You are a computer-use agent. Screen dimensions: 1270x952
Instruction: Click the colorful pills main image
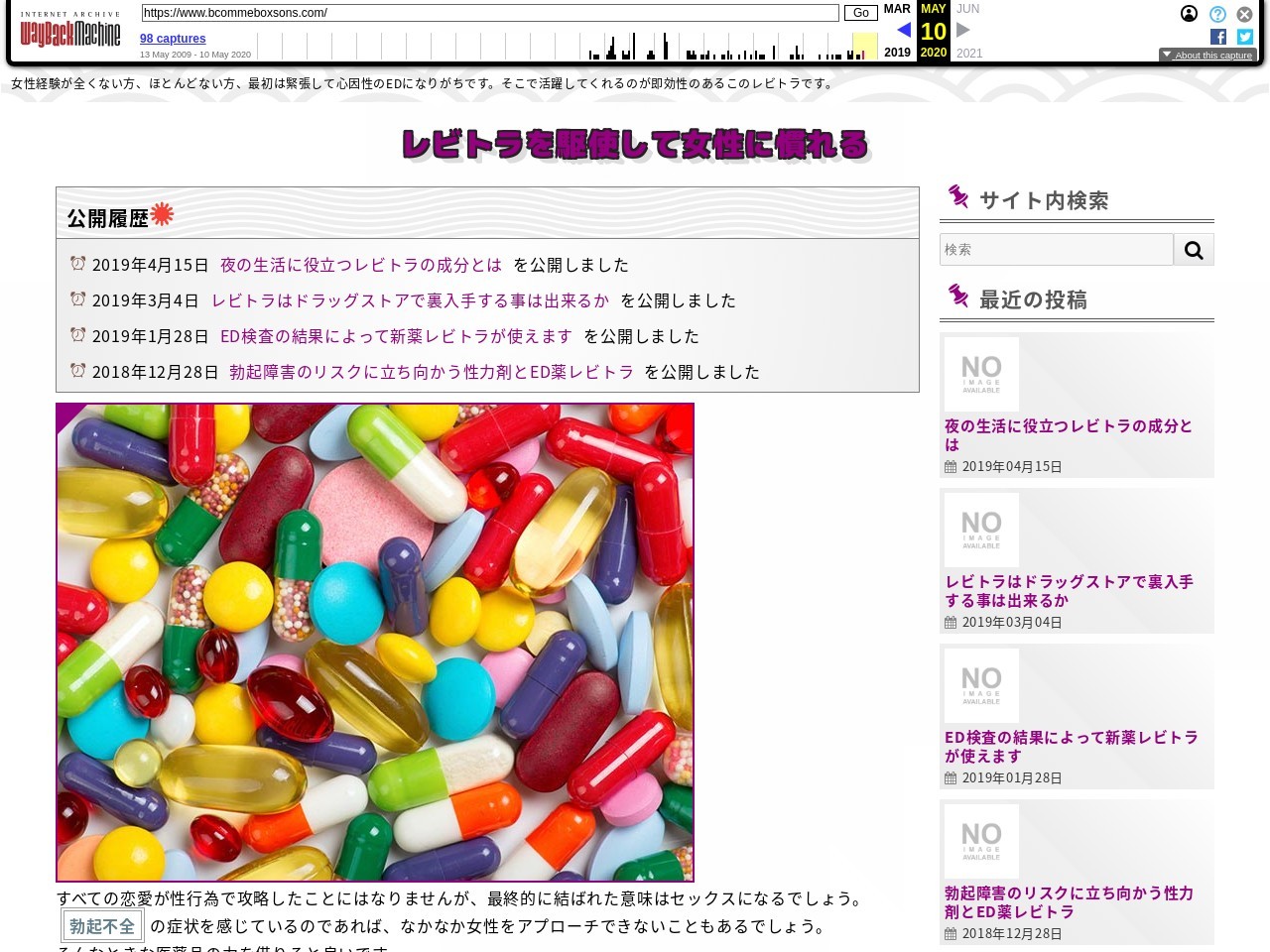(x=375, y=643)
